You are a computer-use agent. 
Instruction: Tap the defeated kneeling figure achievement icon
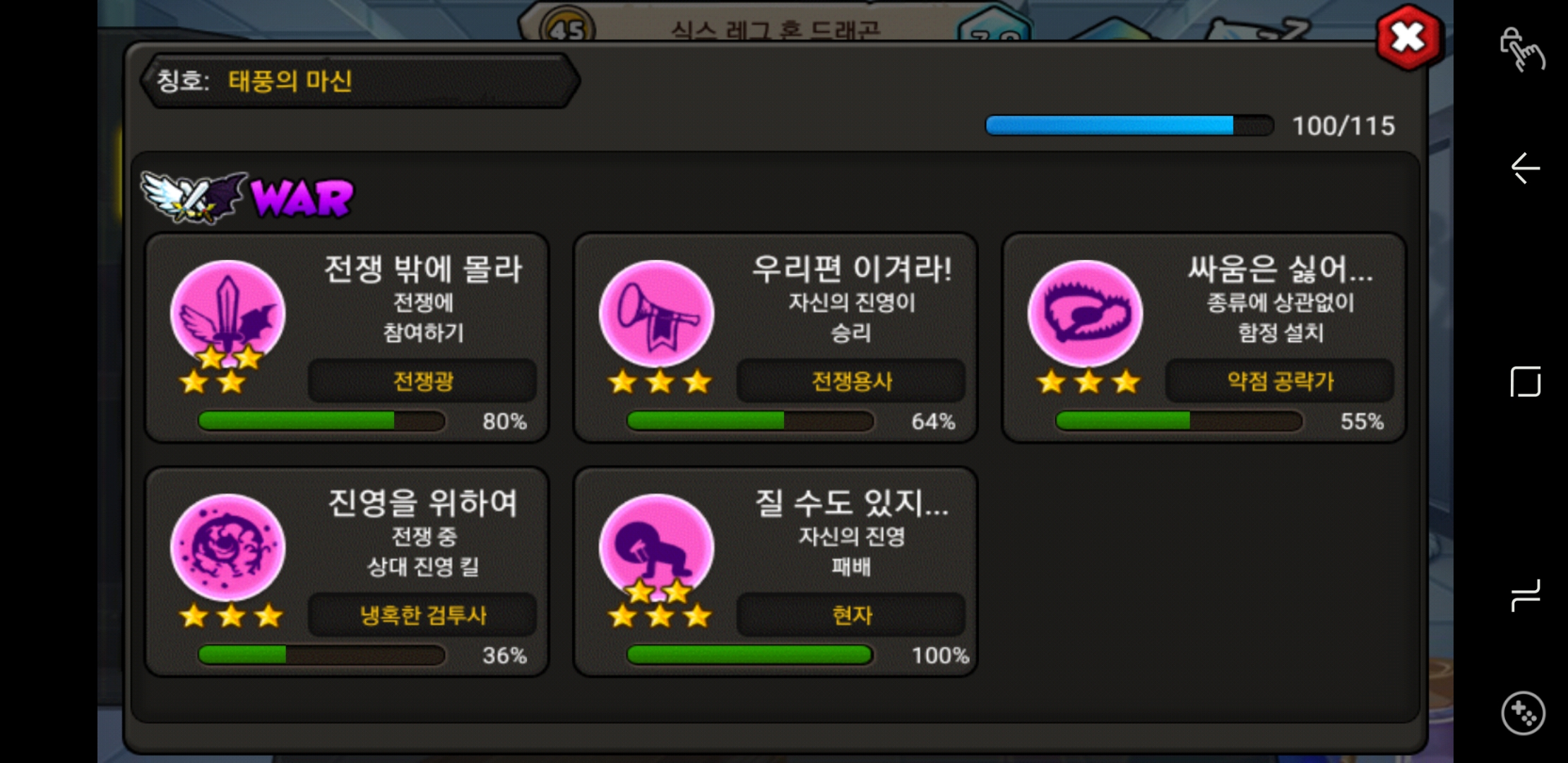pos(657,547)
